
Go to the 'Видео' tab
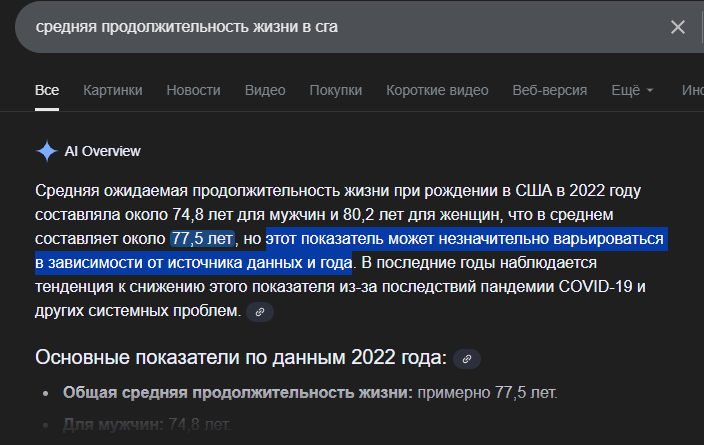pos(265,90)
